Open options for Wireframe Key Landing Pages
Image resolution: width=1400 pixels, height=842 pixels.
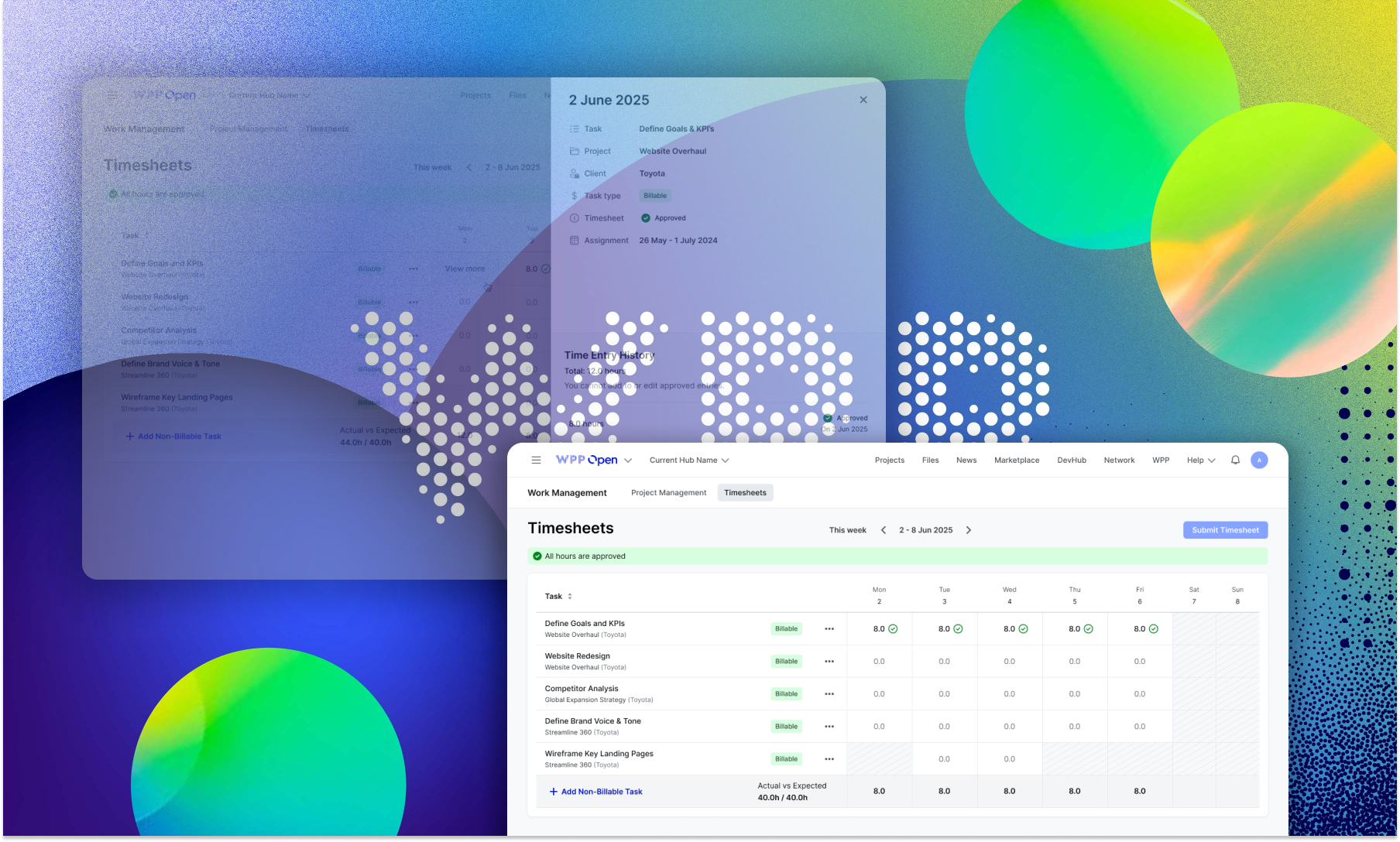tap(829, 759)
